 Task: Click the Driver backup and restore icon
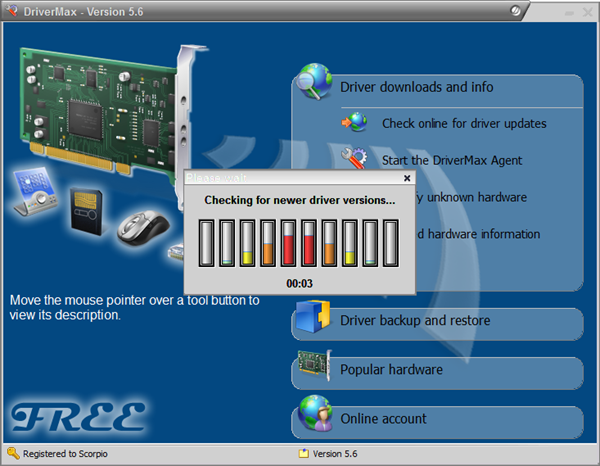click(314, 322)
